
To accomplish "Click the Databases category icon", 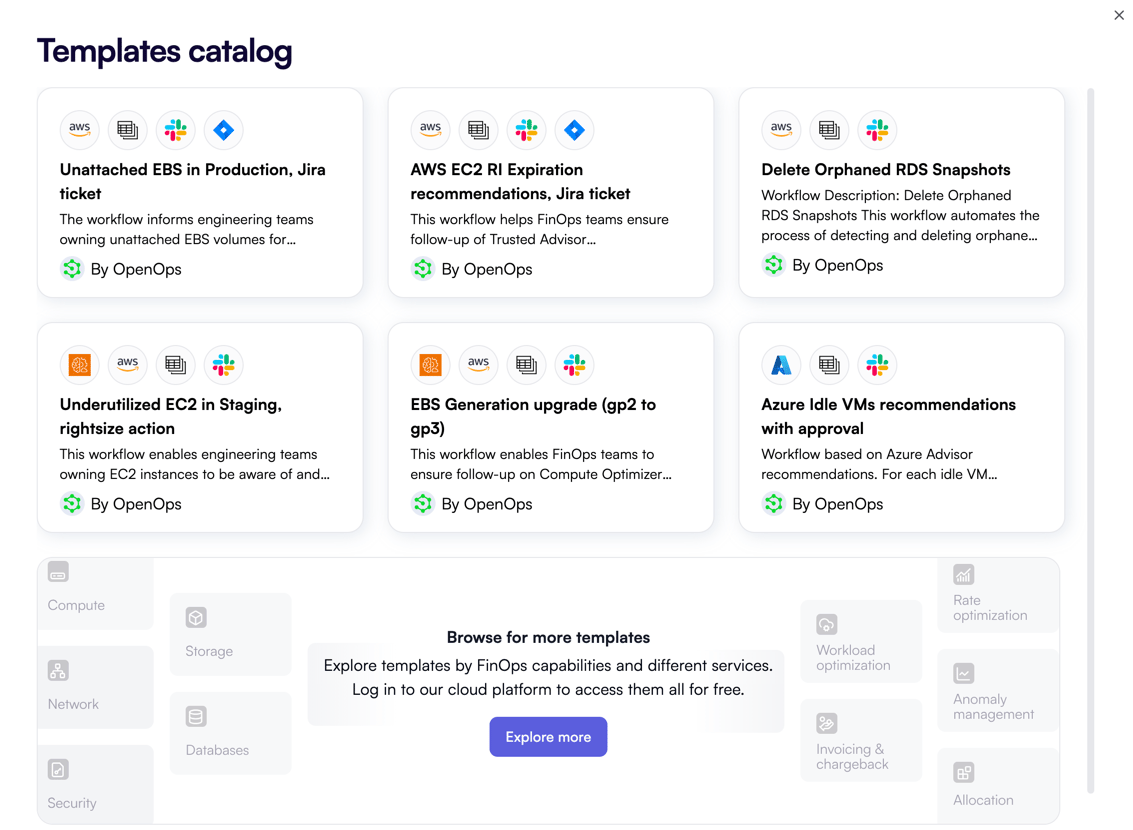I will pos(196,717).
